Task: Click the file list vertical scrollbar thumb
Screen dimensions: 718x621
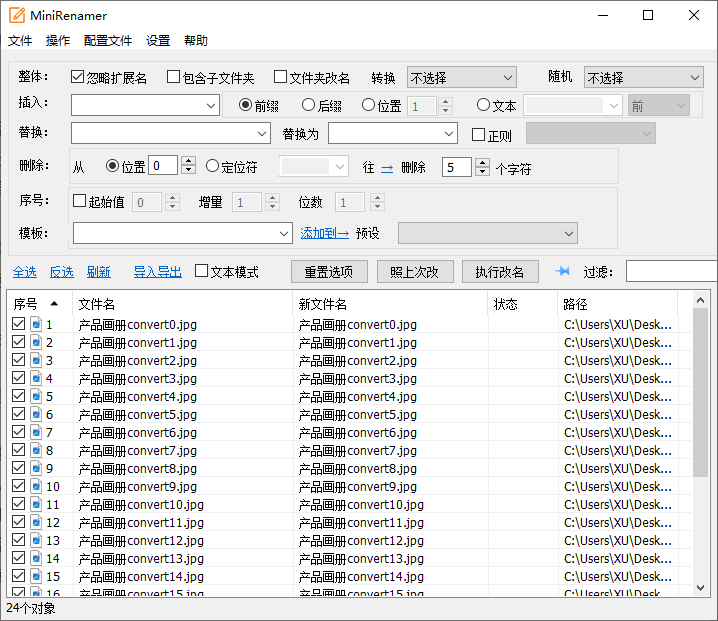Action: (700, 392)
